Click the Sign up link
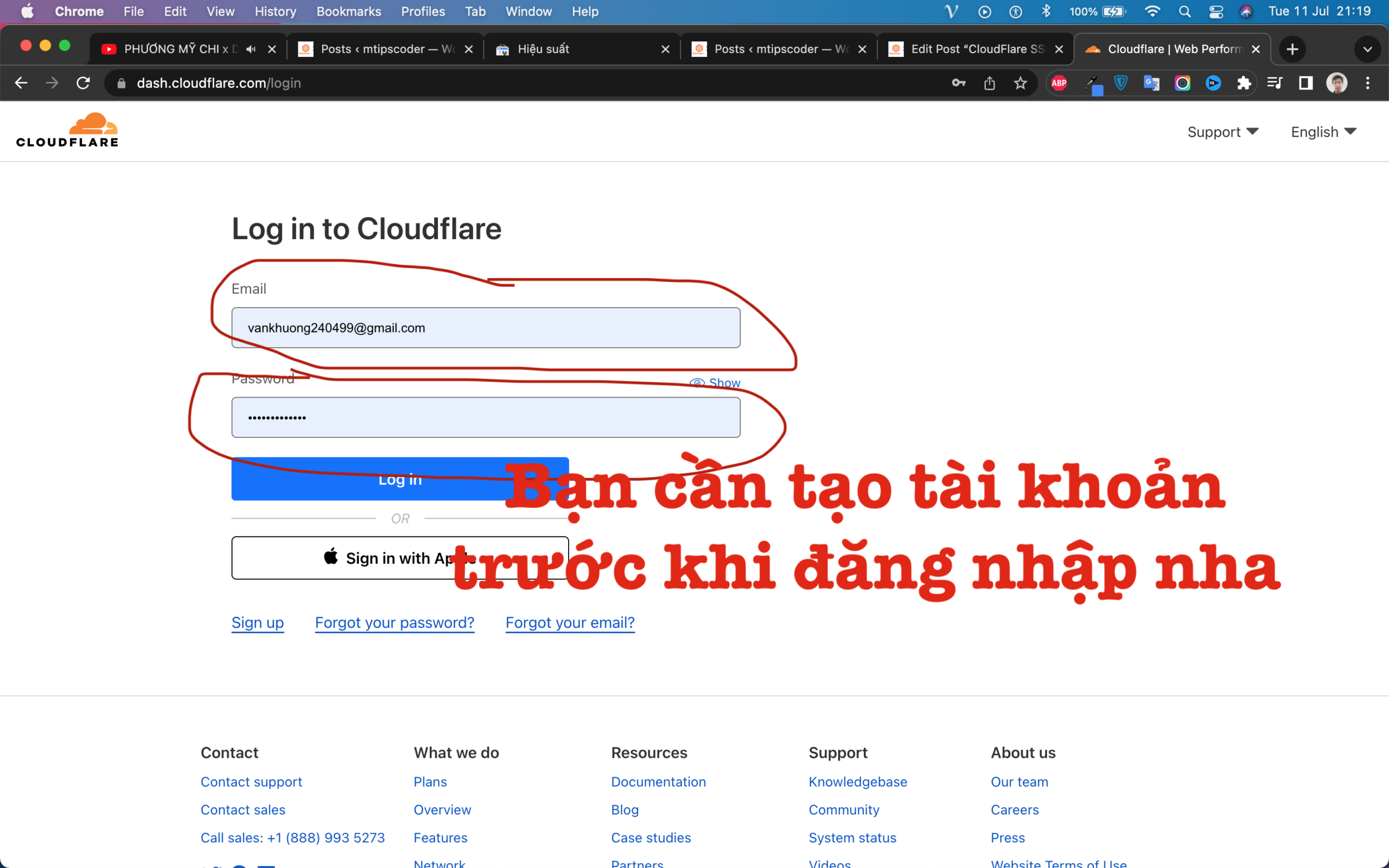This screenshot has height=868, width=1389. coord(258,623)
